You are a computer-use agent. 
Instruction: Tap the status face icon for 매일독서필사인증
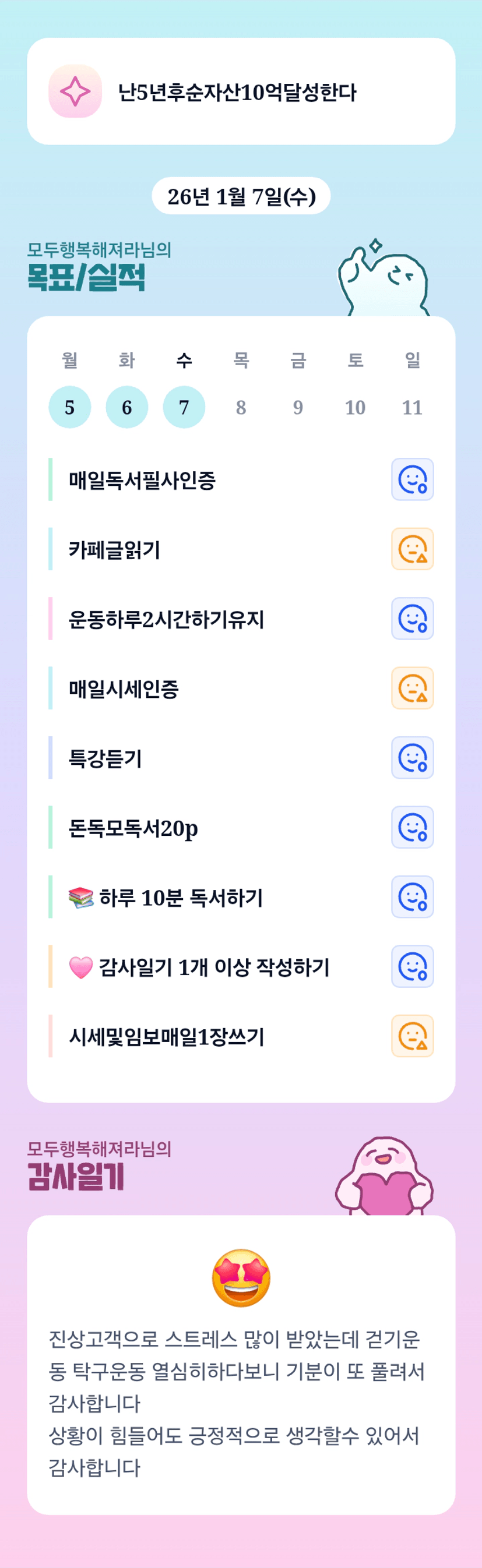(412, 479)
